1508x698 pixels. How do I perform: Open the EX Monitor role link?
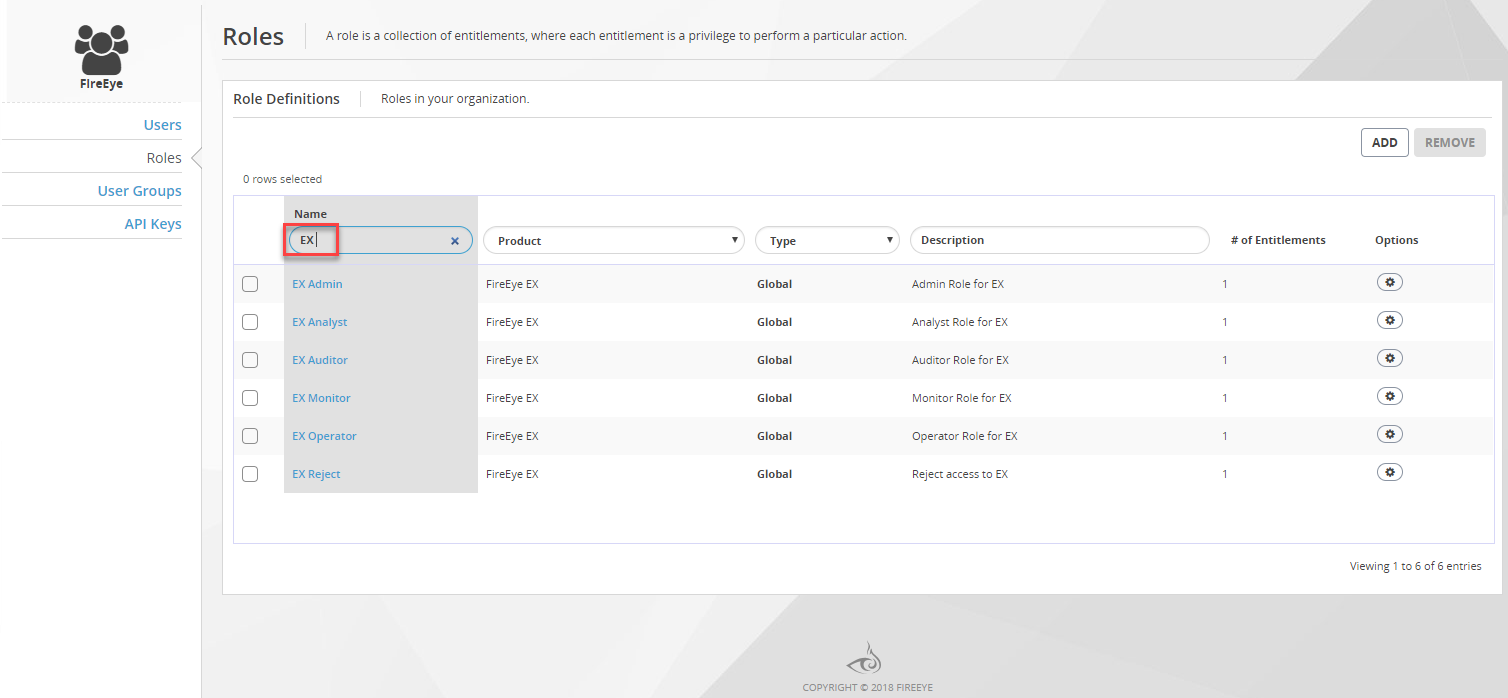point(321,398)
